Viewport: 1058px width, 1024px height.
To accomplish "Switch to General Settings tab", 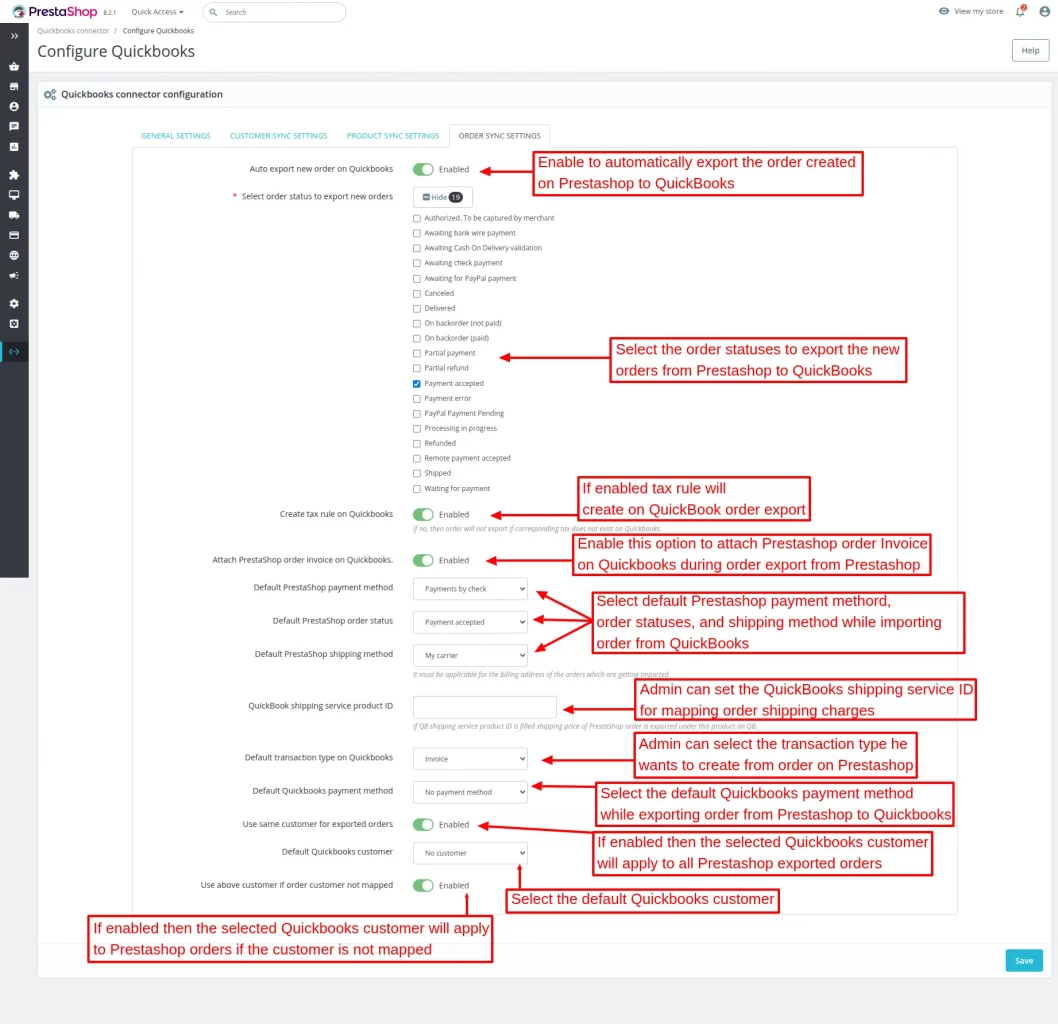I will pyautogui.click(x=175, y=136).
